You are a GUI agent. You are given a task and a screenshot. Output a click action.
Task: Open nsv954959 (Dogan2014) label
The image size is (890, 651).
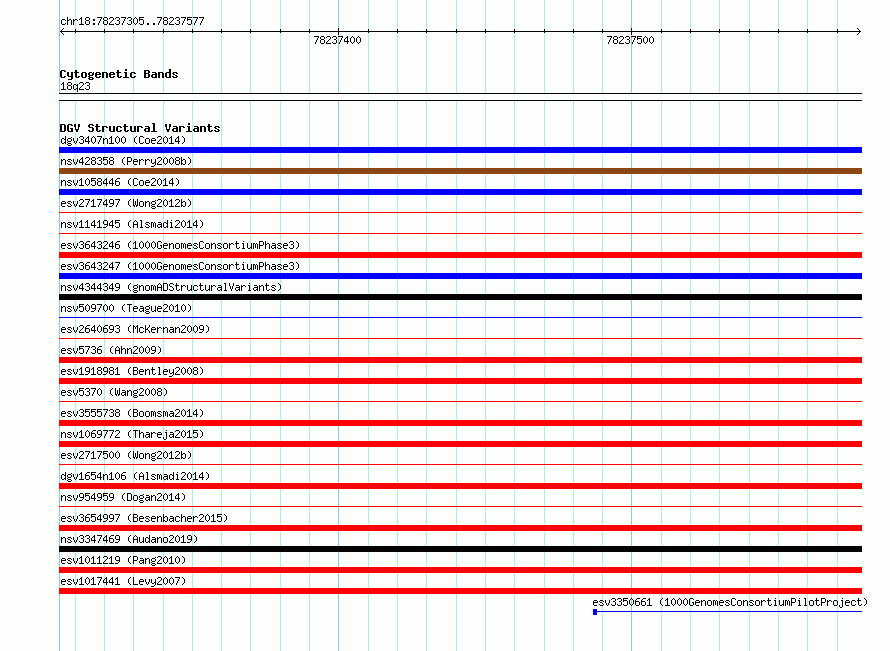coord(123,497)
